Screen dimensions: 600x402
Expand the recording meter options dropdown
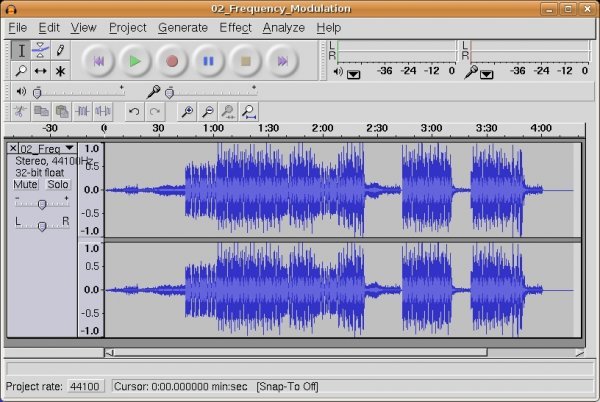pyautogui.click(x=486, y=73)
